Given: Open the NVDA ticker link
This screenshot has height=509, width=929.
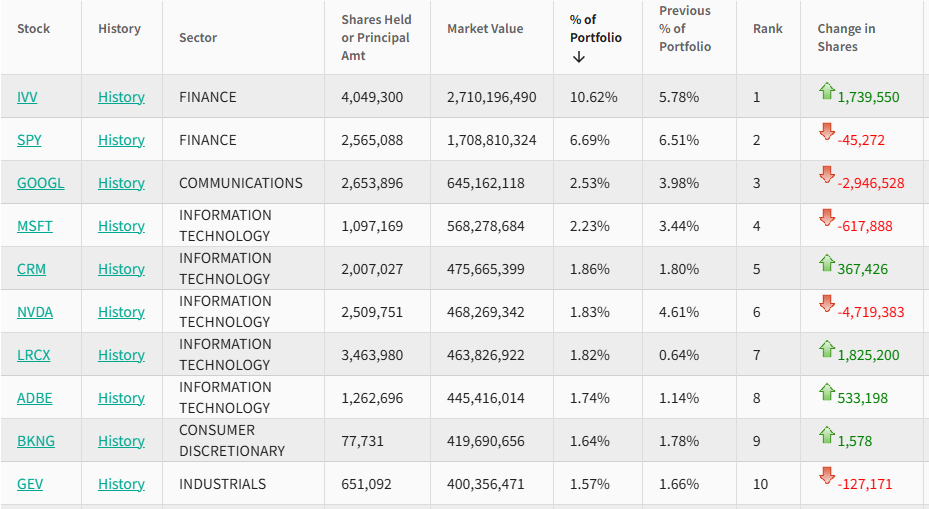Looking at the screenshot, I should pos(35,312).
